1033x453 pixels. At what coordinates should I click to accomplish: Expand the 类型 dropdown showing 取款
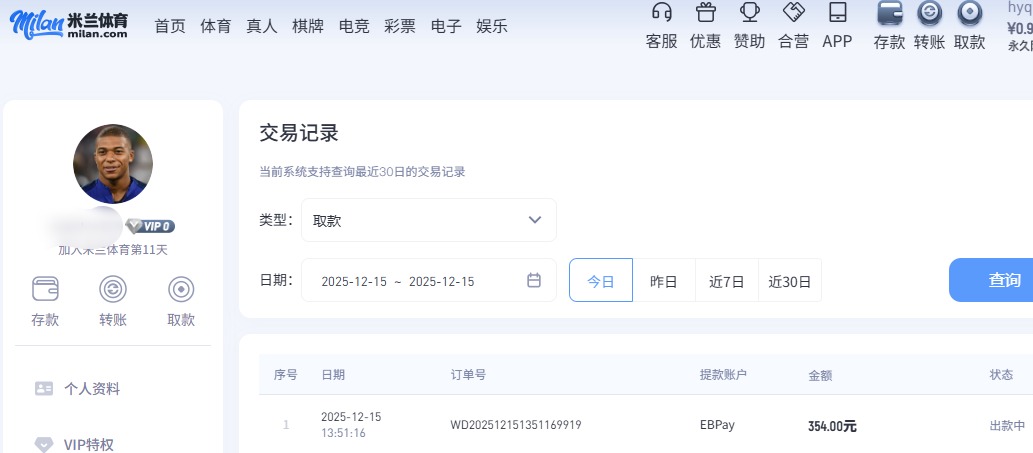tap(429, 220)
